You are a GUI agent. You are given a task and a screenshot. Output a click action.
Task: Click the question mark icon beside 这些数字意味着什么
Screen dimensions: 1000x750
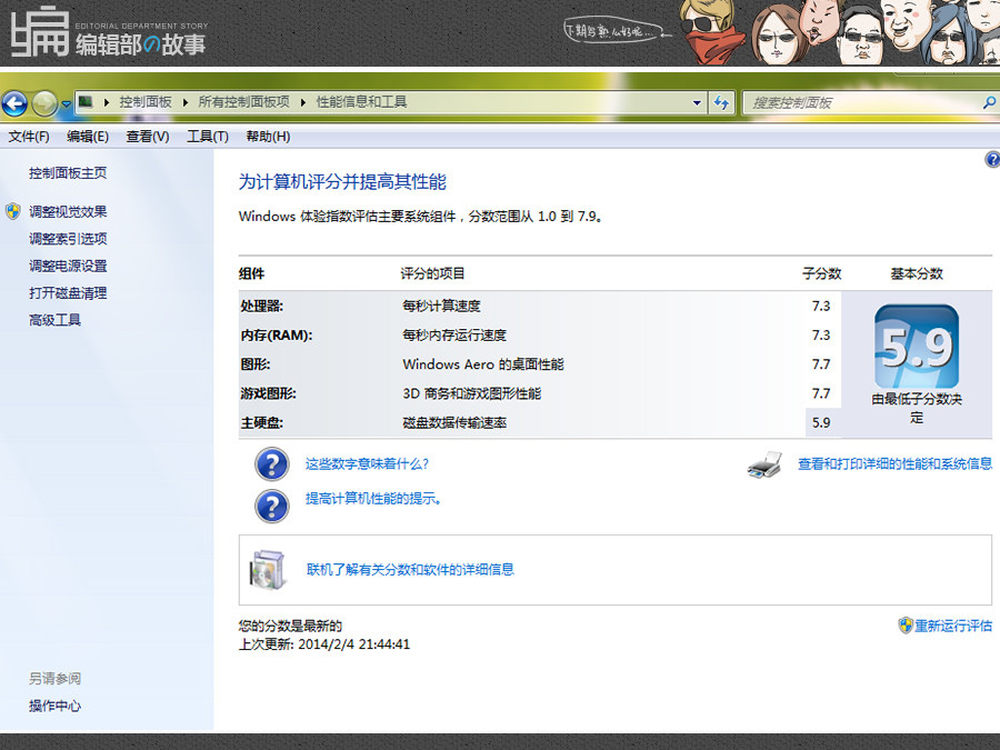pyautogui.click(x=272, y=465)
